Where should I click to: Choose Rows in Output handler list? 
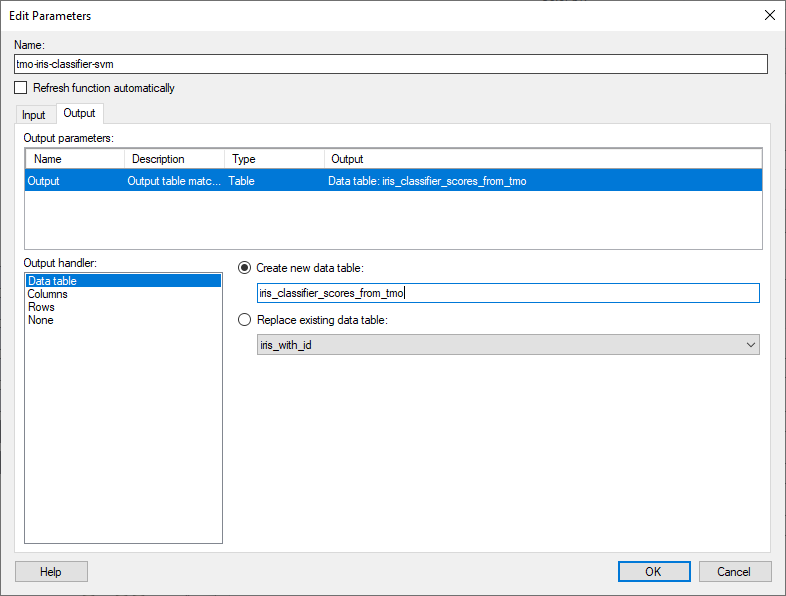coord(42,307)
